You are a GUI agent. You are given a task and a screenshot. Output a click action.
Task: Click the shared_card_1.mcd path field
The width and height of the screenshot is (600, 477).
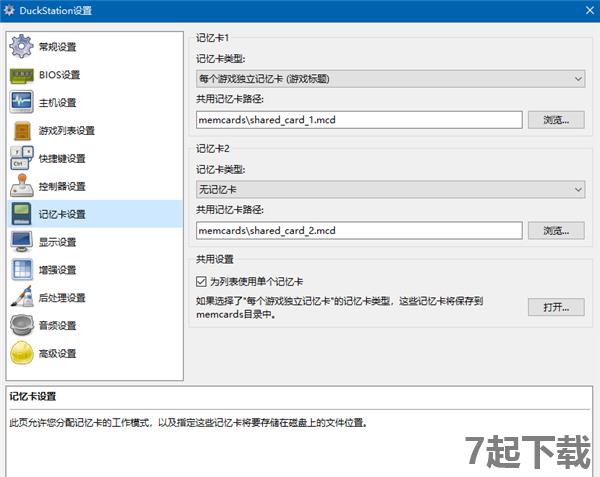pyautogui.click(x=359, y=120)
